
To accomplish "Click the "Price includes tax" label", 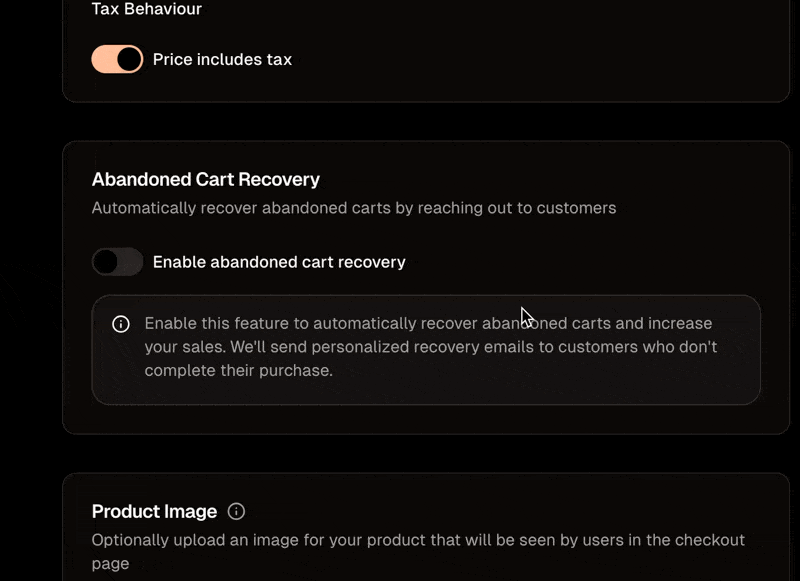I will (222, 59).
